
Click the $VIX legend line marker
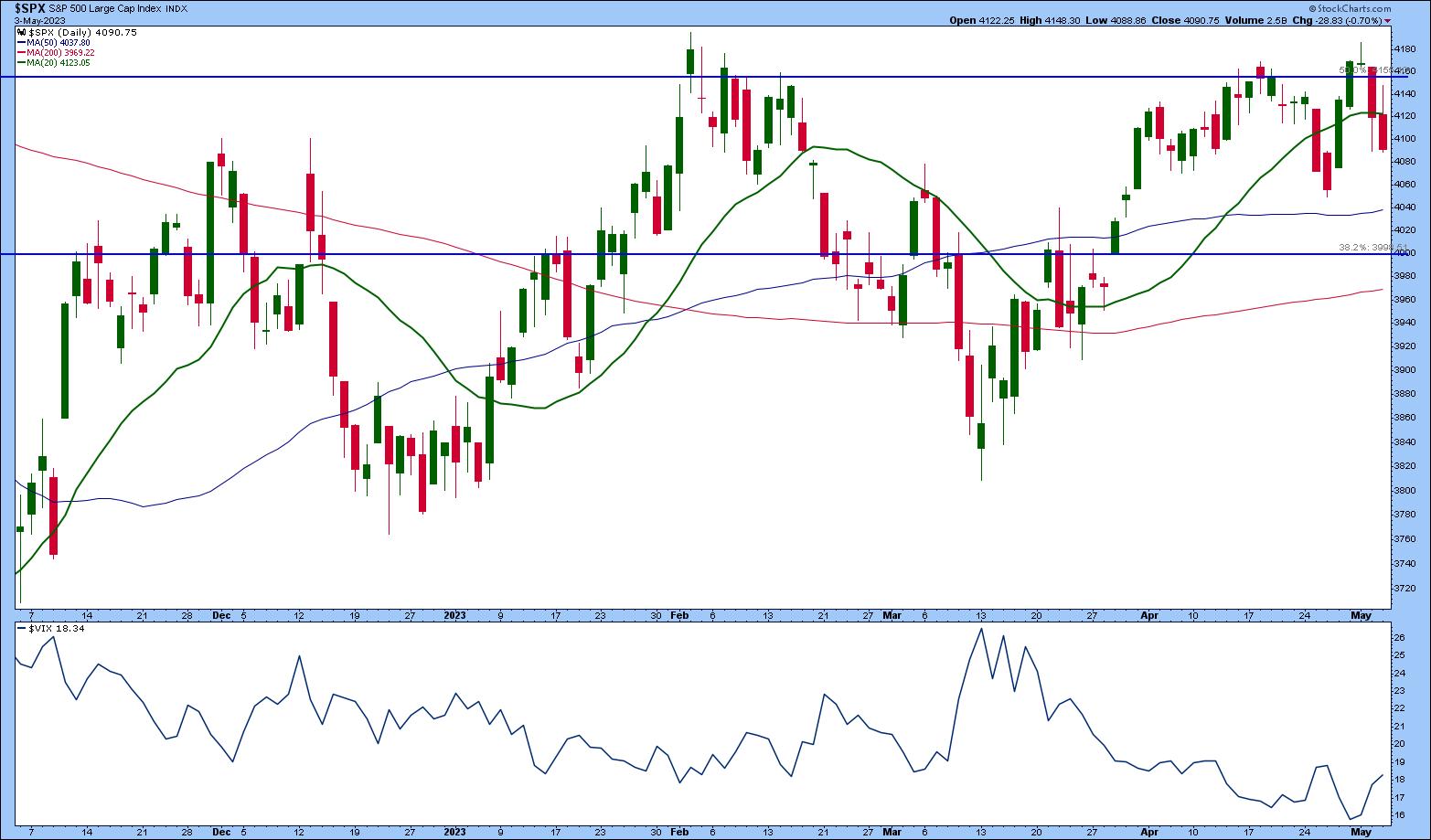21,629
